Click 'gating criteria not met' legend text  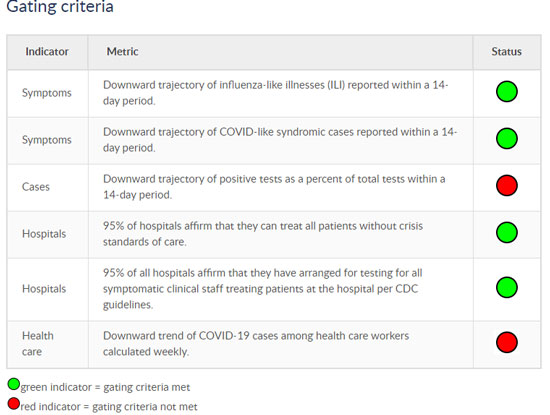pos(145,407)
